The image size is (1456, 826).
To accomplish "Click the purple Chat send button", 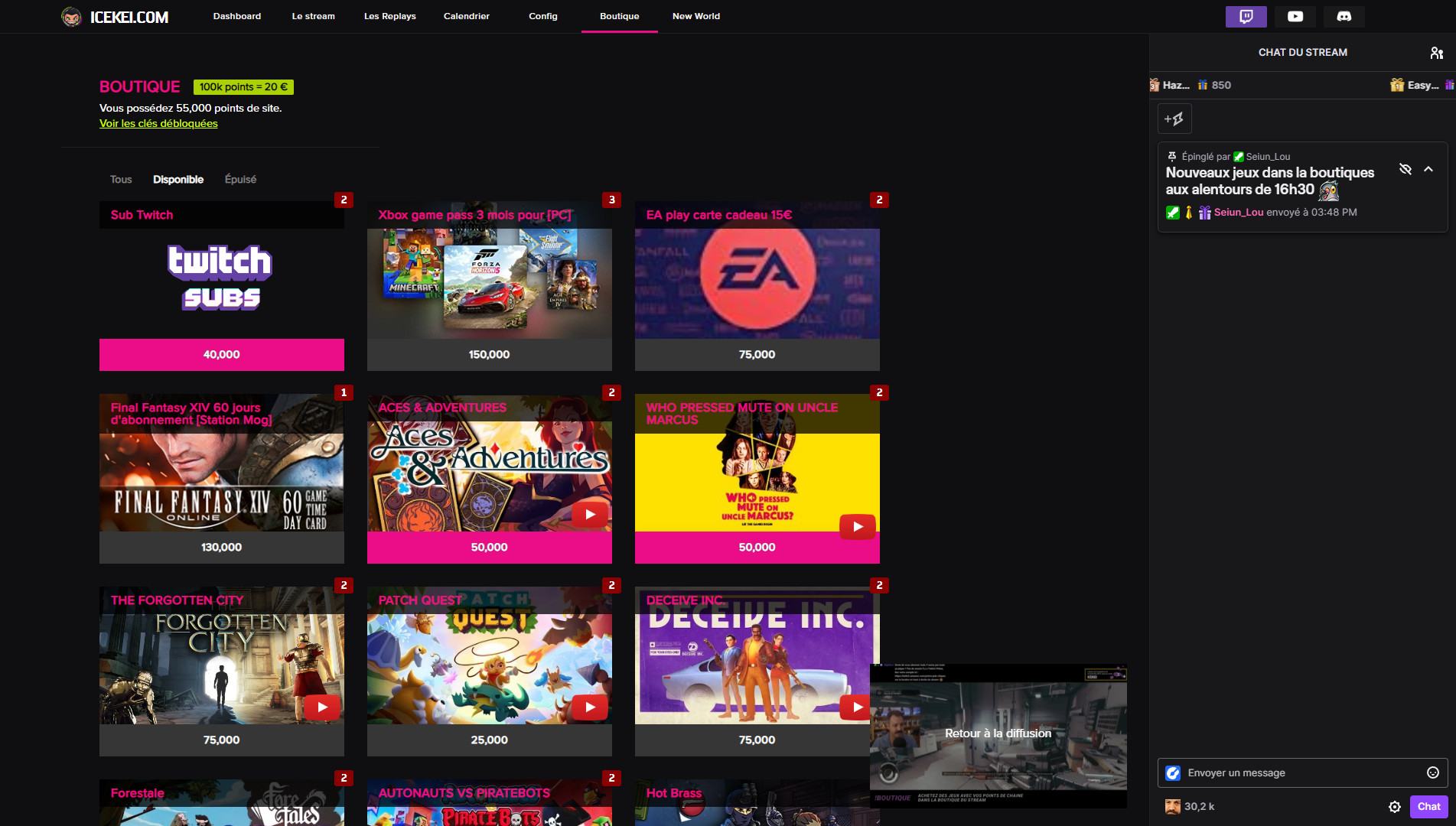I will [1428, 806].
